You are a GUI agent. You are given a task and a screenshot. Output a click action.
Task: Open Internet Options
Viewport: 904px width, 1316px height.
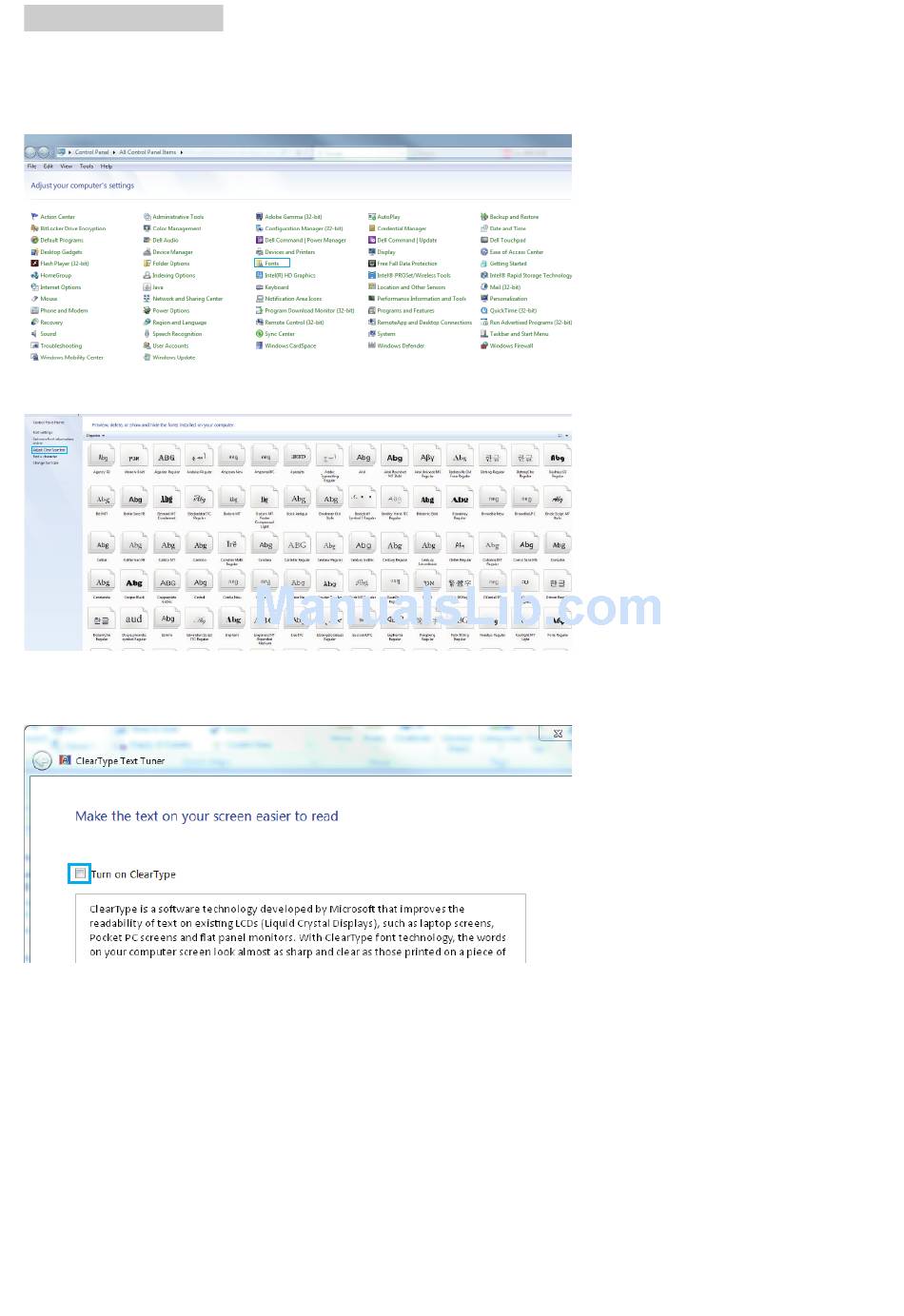(x=56, y=287)
